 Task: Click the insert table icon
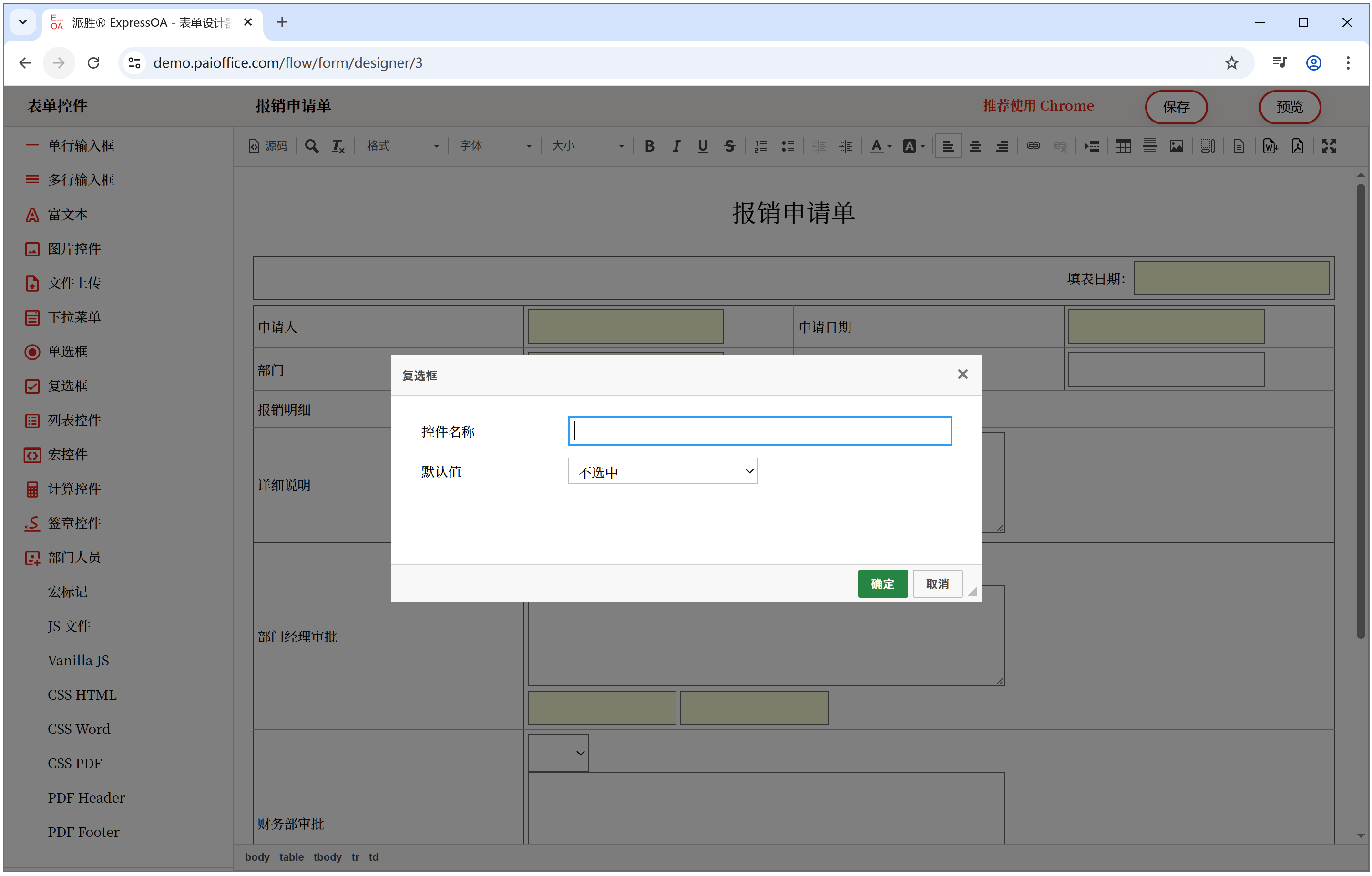tap(1123, 146)
